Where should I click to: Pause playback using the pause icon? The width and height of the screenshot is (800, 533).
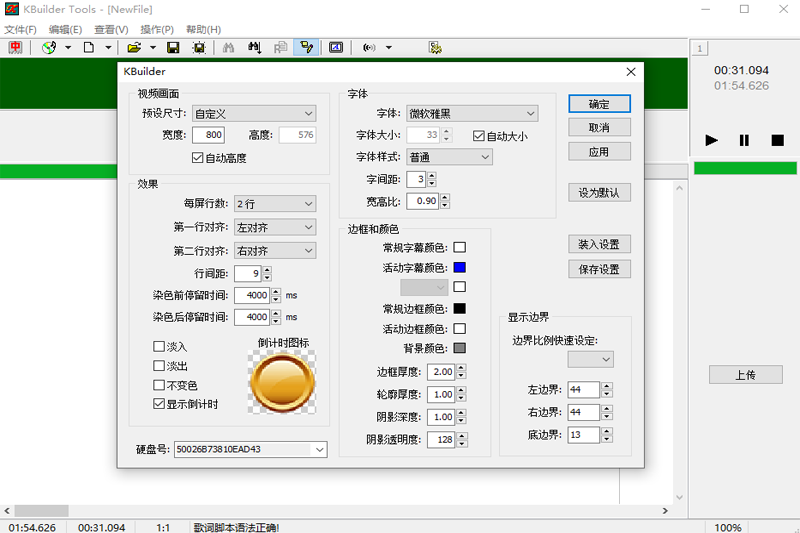(744, 140)
